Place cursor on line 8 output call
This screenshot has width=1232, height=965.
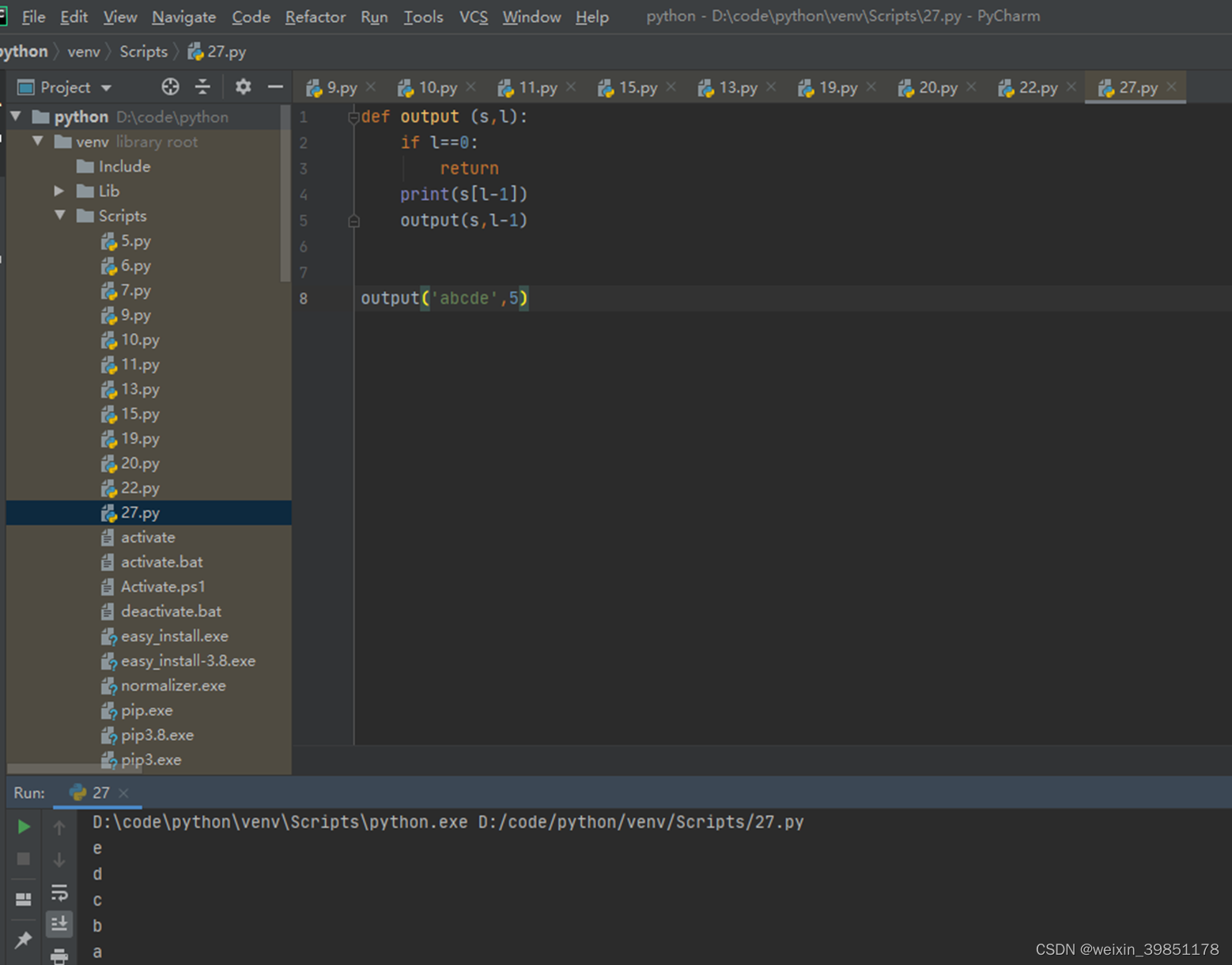pyautogui.click(x=444, y=298)
